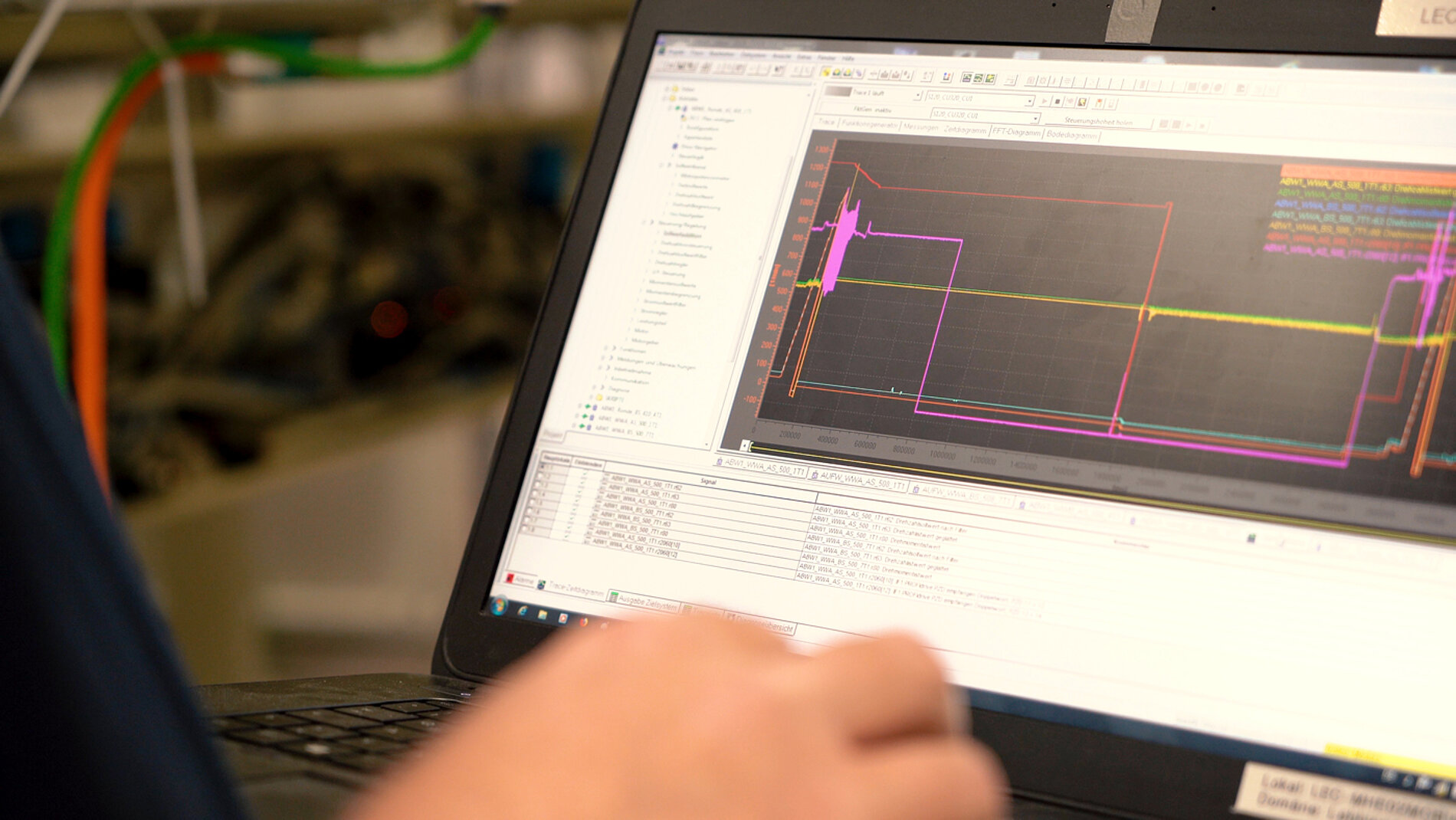Toggle the second signal row checkbox
This screenshot has width=1456, height=820.
pyautogui.click(x=539, y=477)
